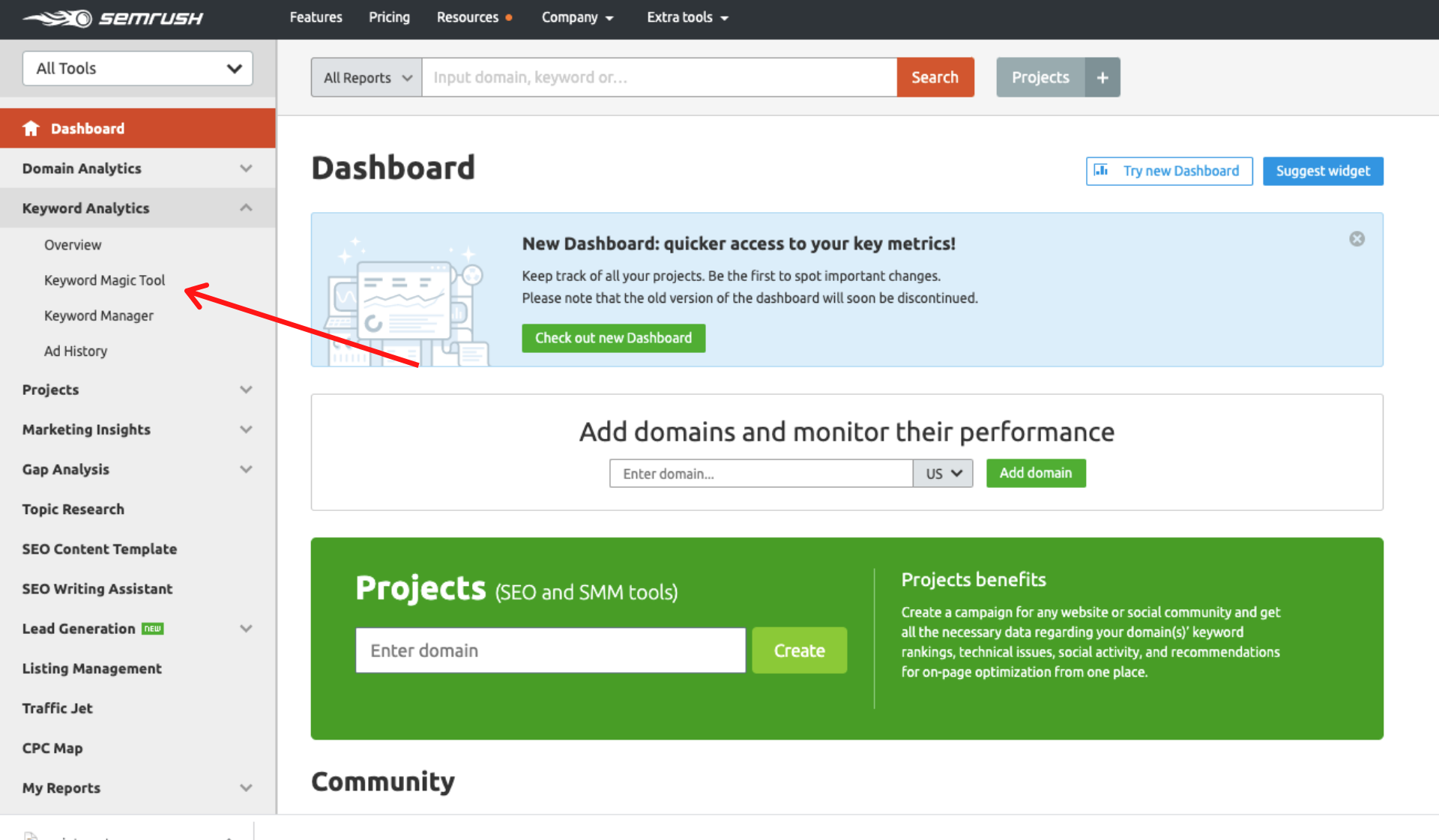This screenshot has width=1439, height=840.
Task: Open Ad History
Action: [x=75, y=351]
